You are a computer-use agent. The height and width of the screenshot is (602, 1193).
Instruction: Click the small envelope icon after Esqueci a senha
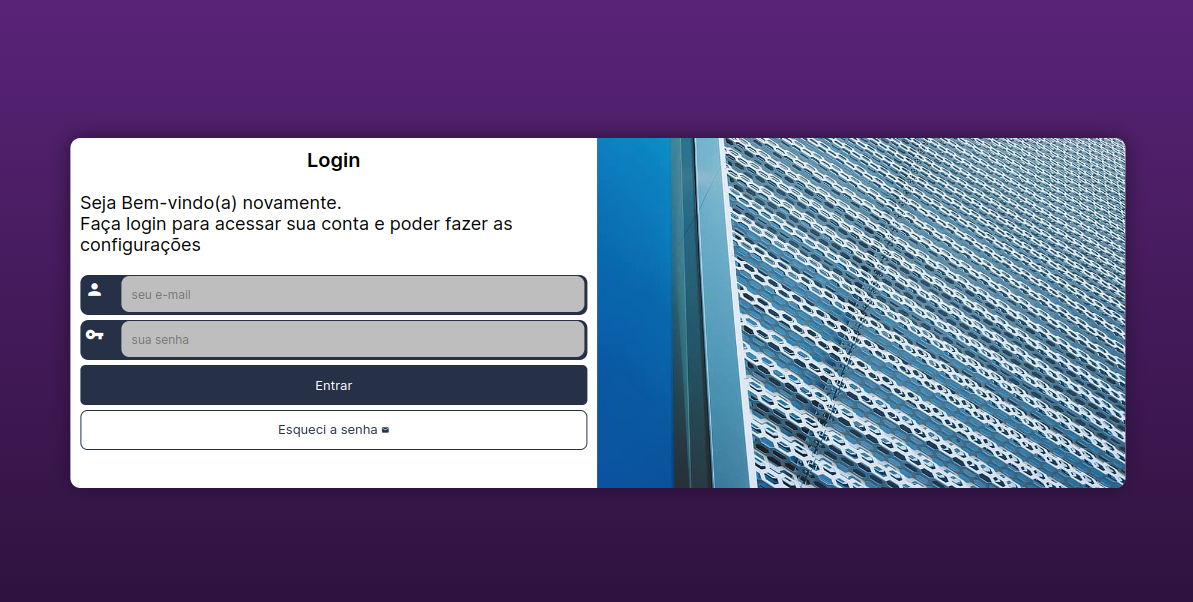tap(385, 430)
